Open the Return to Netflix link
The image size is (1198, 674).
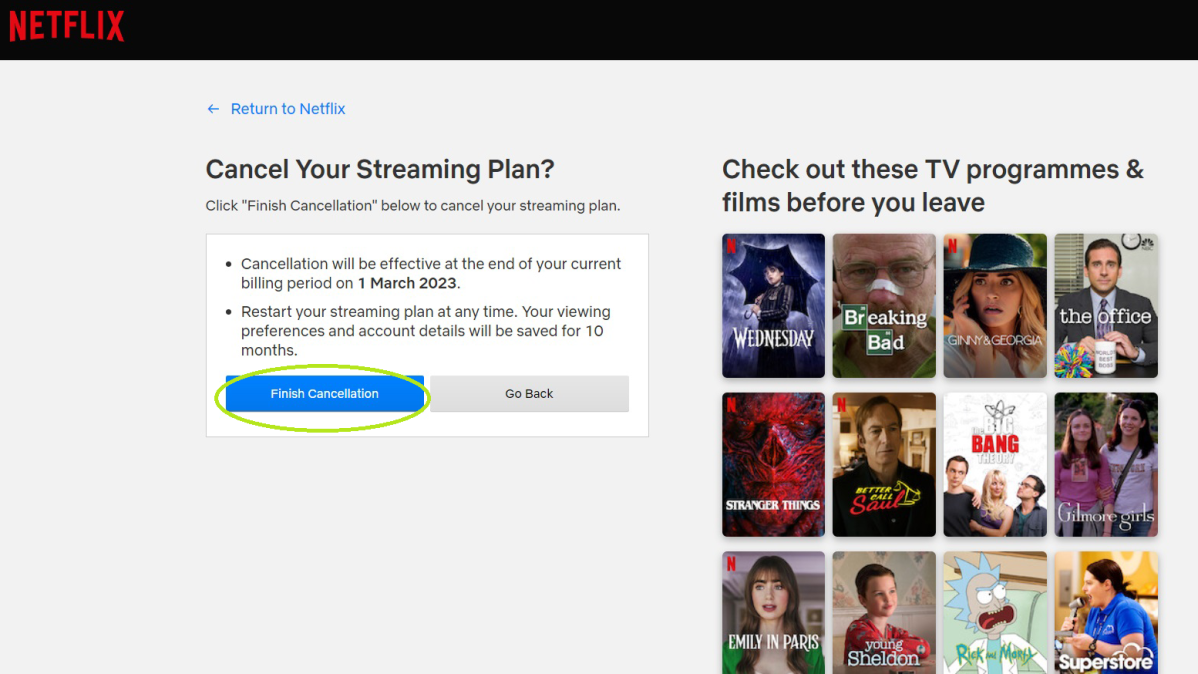tap(287, 109)
